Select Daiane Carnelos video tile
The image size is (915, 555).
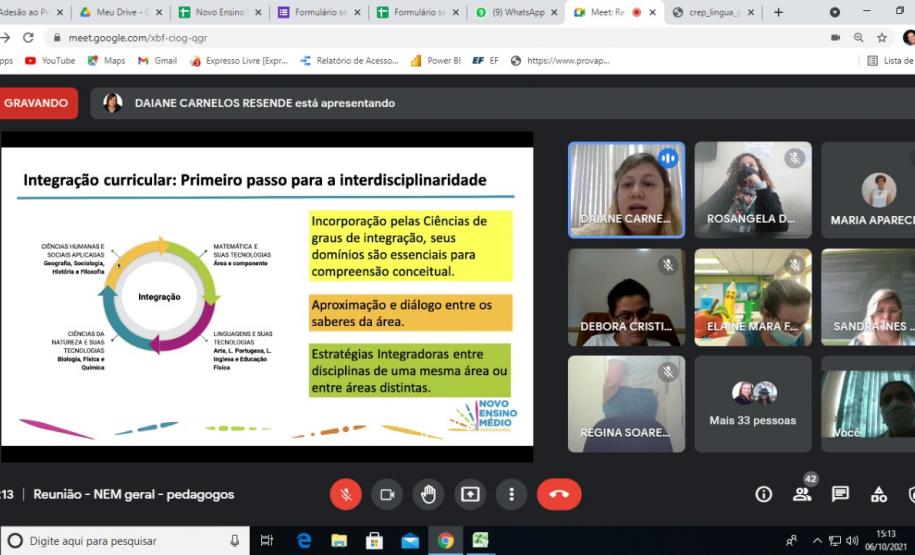[x=627, y=190]
